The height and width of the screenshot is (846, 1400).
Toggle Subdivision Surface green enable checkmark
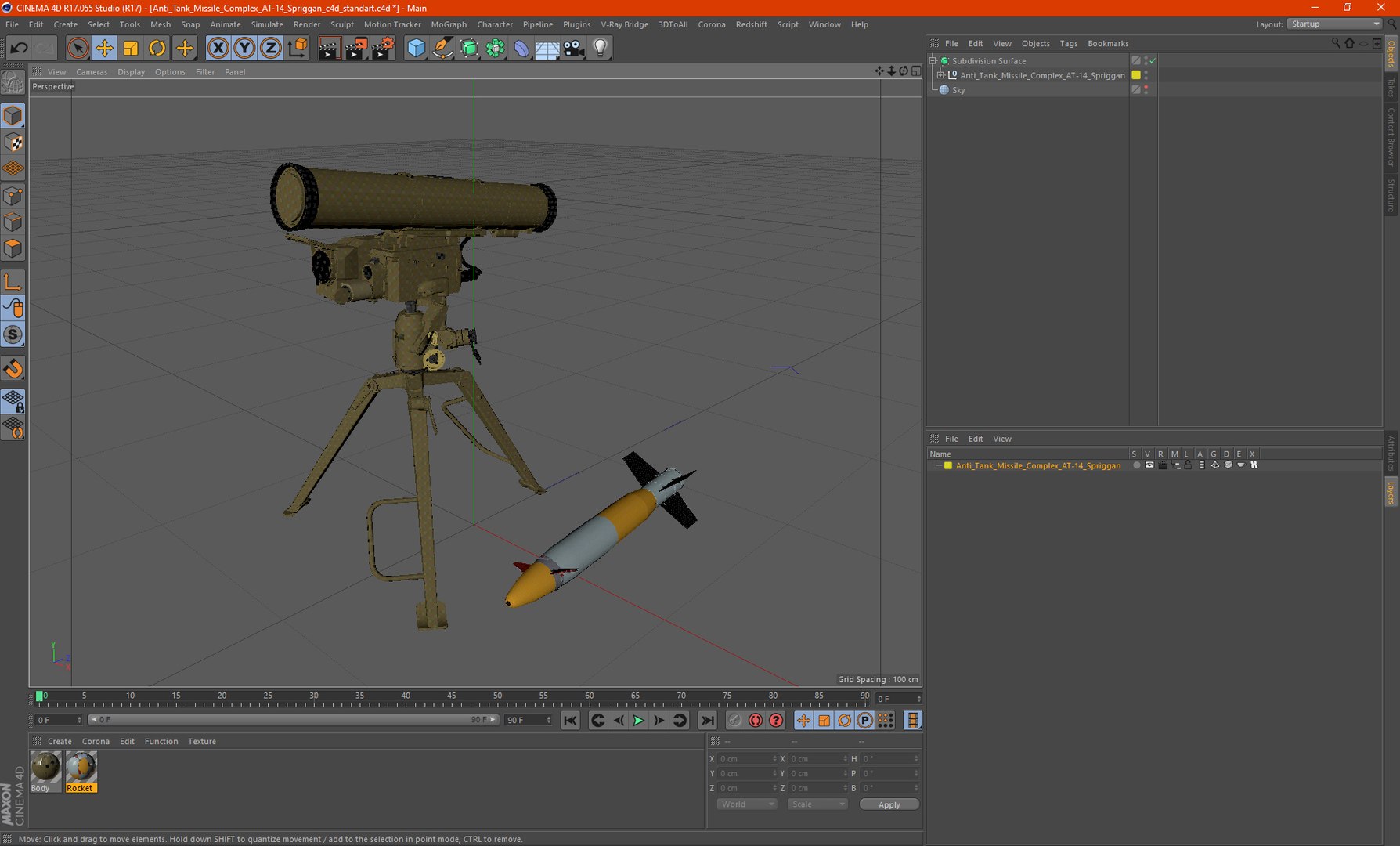coord(1153,60)
